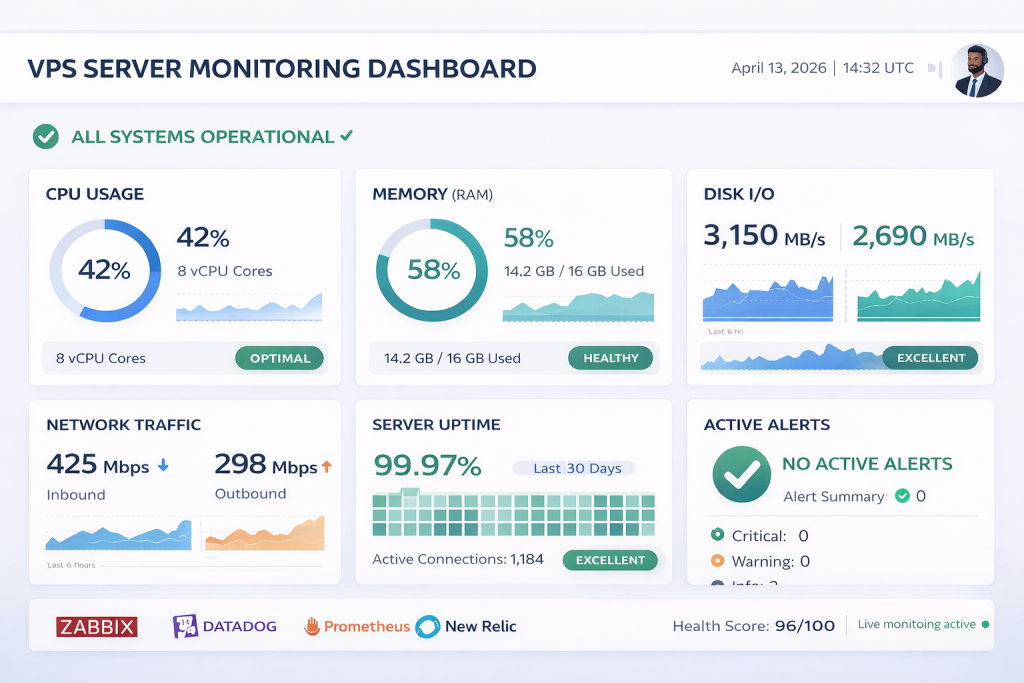Image resolution: width=1024 pixels, height=683 pixels.
Task: Click the Outbound label
Action: point(250,494)
